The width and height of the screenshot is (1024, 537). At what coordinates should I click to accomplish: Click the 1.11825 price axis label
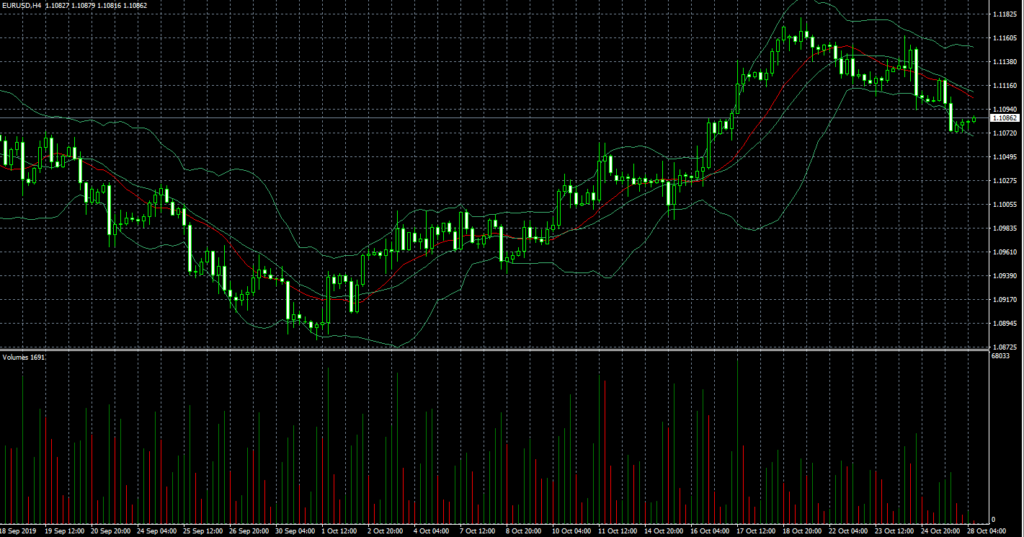click(x=1004, y=14)
